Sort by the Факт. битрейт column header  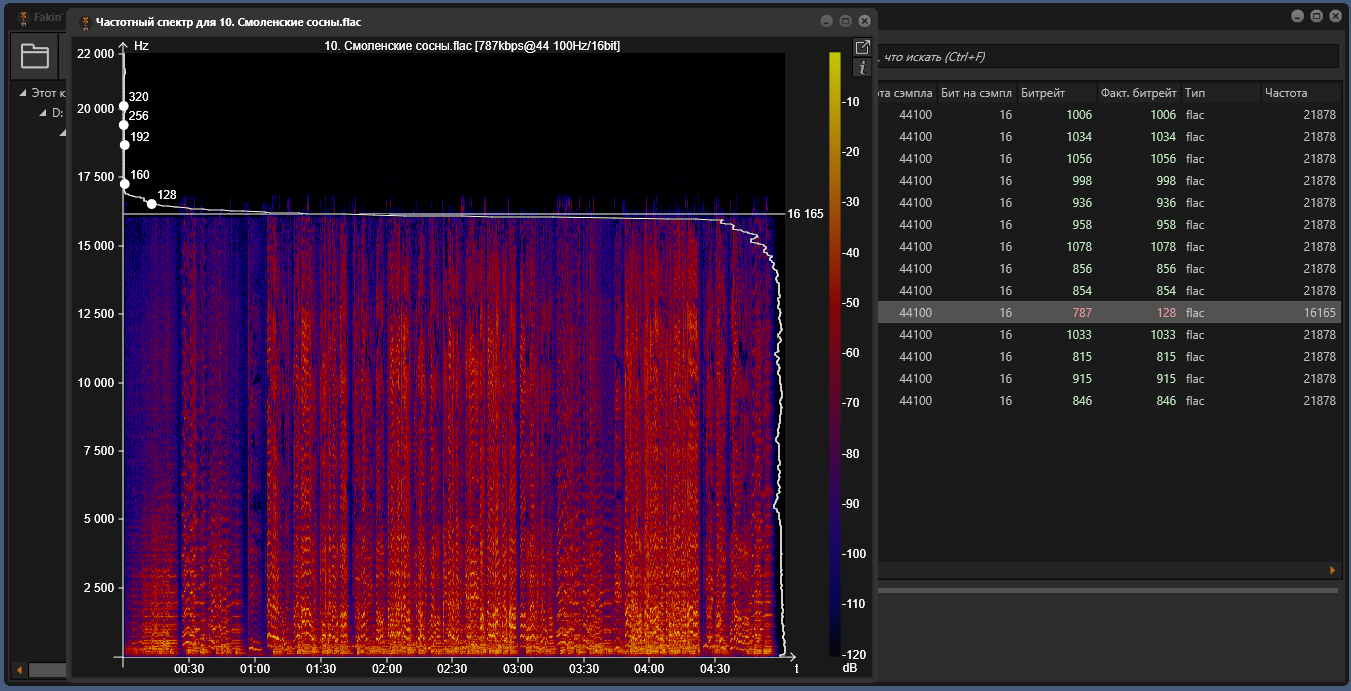point(1138,93)
